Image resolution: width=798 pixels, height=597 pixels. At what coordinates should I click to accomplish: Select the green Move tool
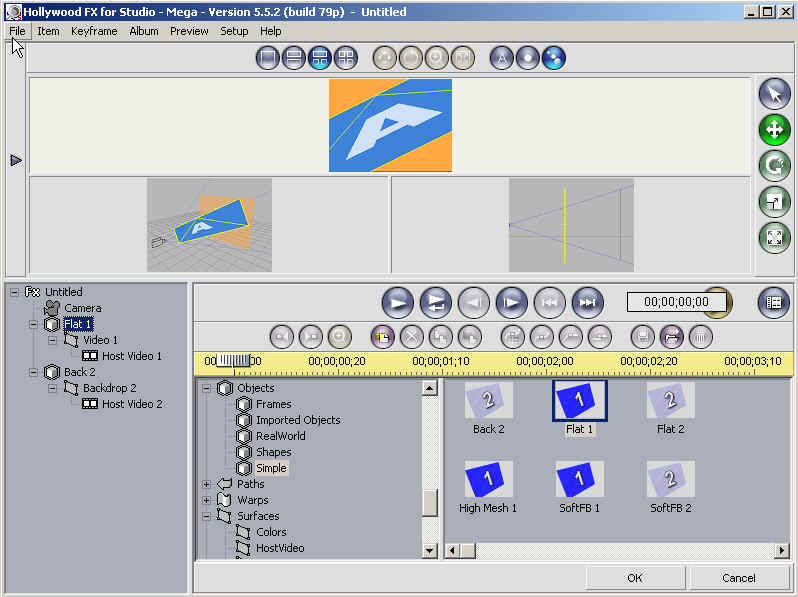tap(775, 130)
